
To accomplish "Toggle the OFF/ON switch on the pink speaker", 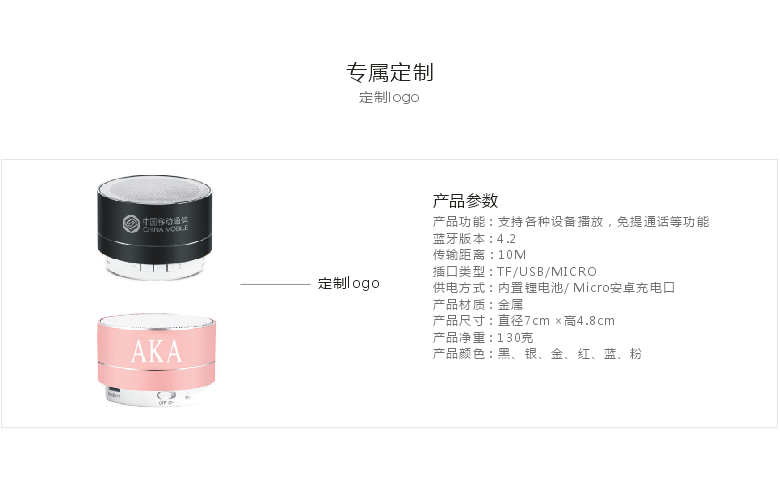I will coord(166,396).
